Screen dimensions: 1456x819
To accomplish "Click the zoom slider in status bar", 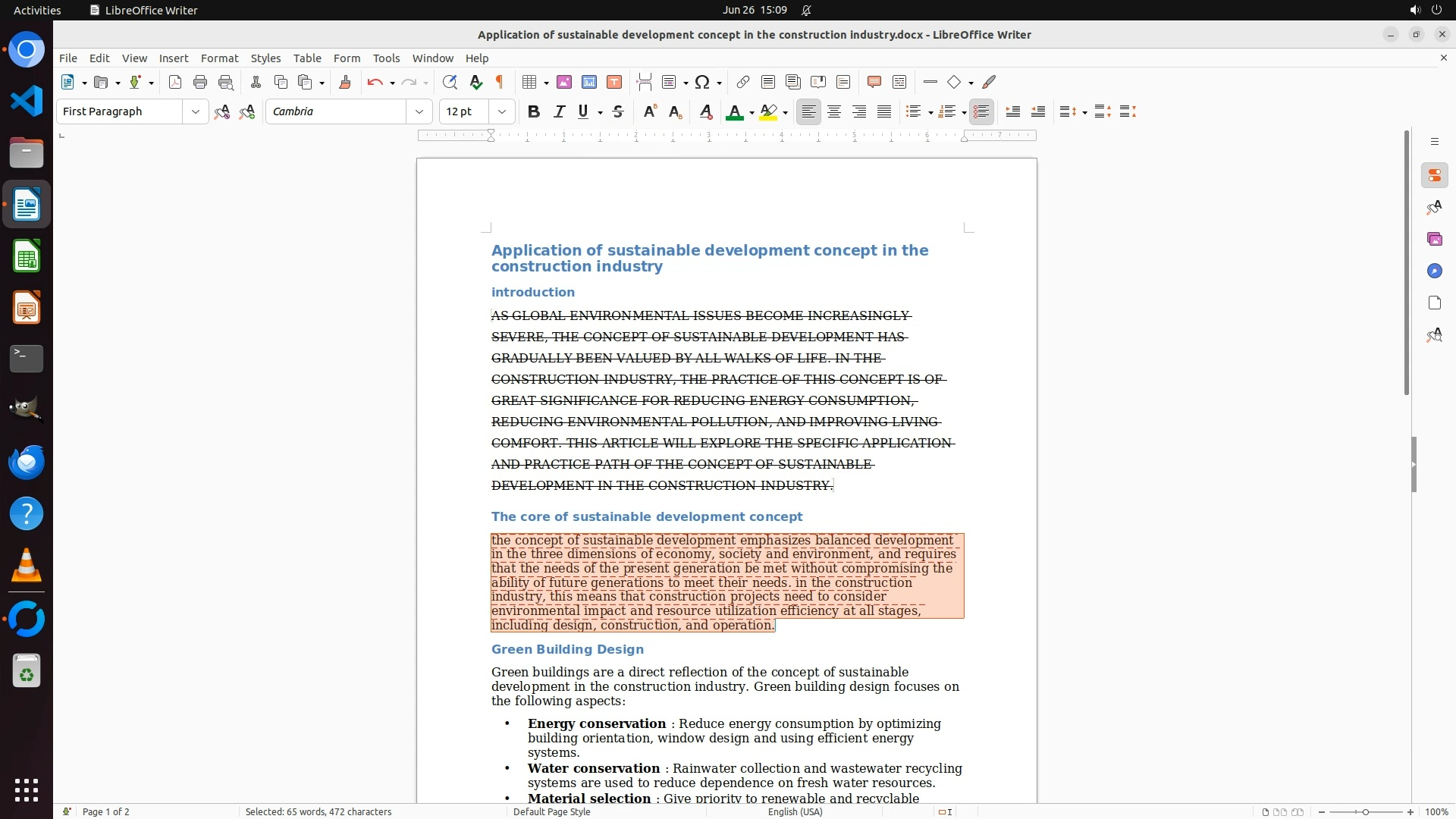I will tap(1366, 812).
